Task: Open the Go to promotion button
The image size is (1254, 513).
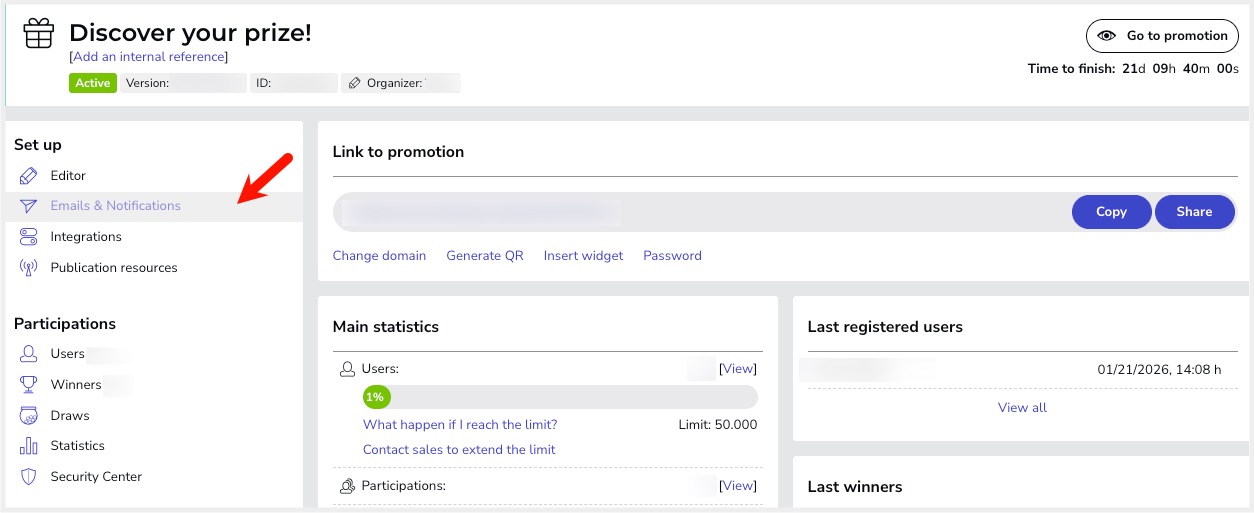Action: (x=1163, y=36)
